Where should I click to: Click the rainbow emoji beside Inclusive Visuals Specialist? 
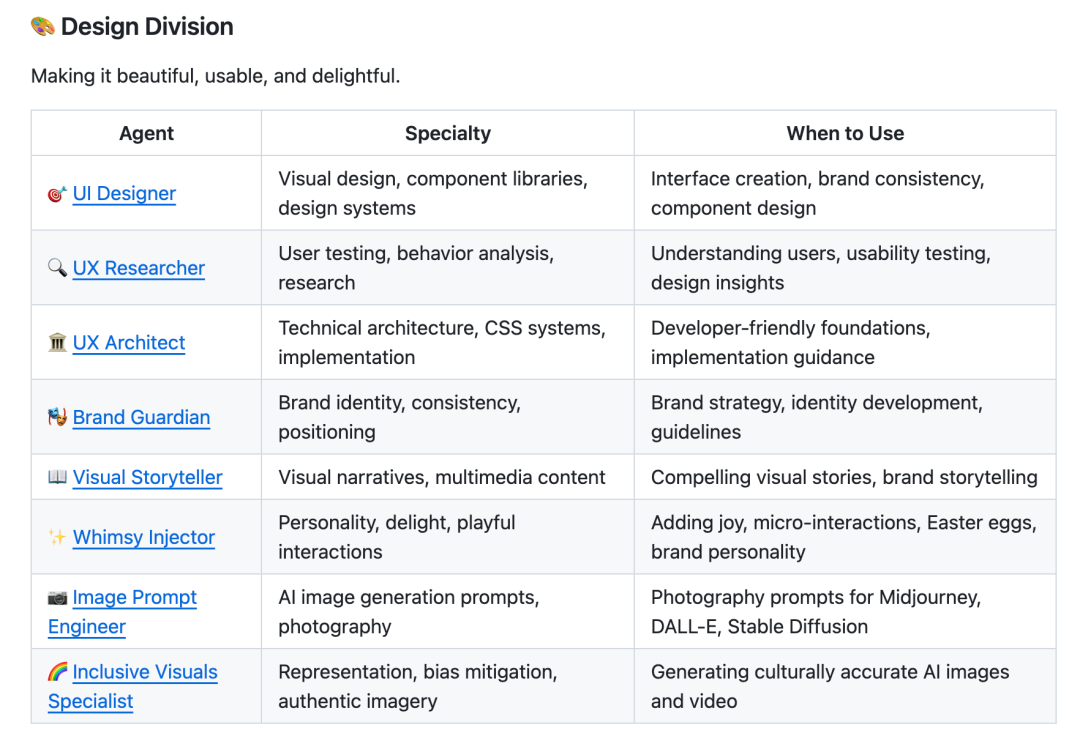(x=57, y=672)
